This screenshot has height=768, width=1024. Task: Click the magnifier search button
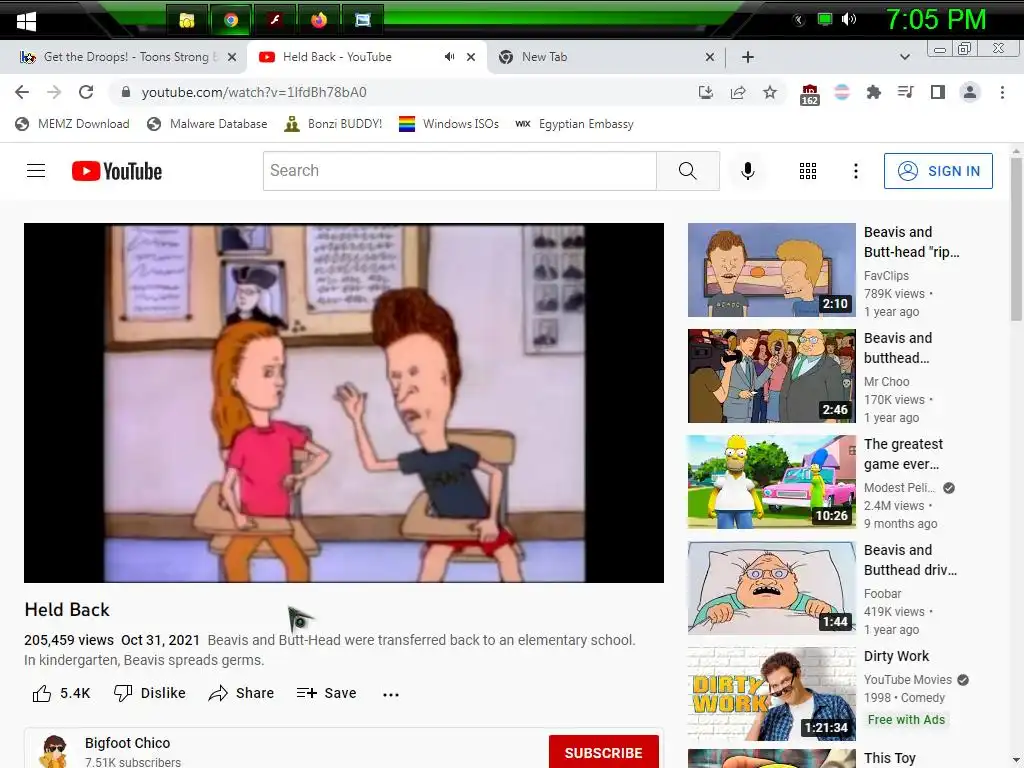click(x=688, y=171)
